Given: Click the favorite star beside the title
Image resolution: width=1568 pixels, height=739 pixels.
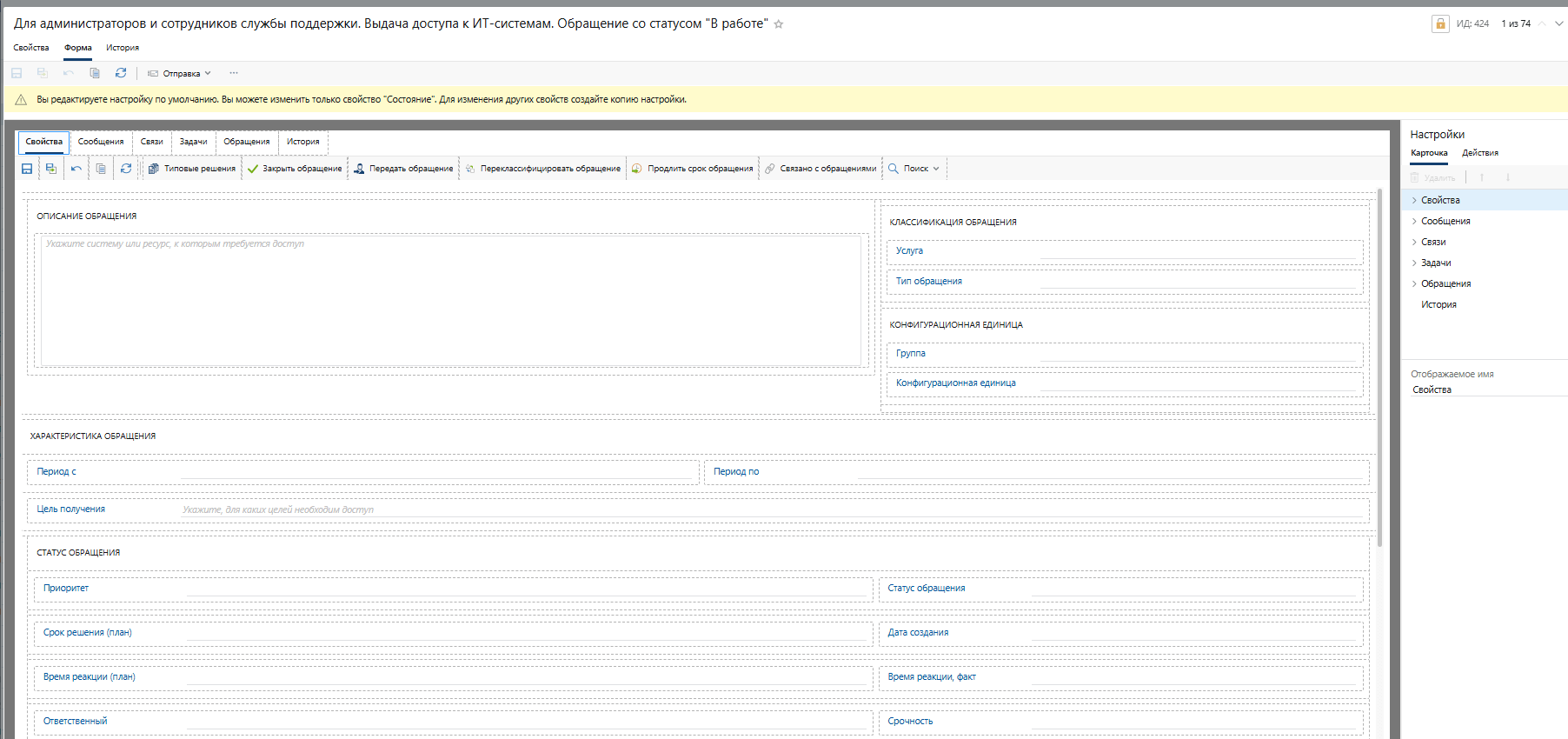Looking at the screenshot, I should 779,24.
